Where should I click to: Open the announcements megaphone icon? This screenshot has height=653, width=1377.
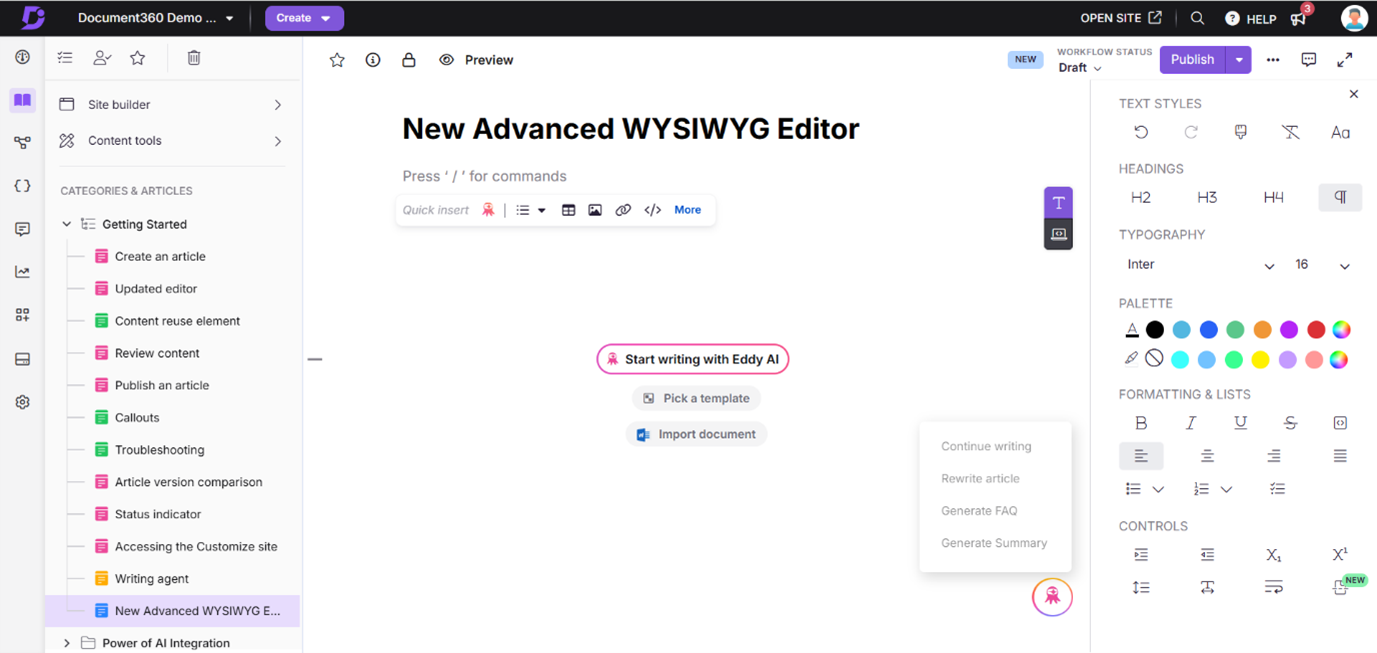tap(1299, 18)
